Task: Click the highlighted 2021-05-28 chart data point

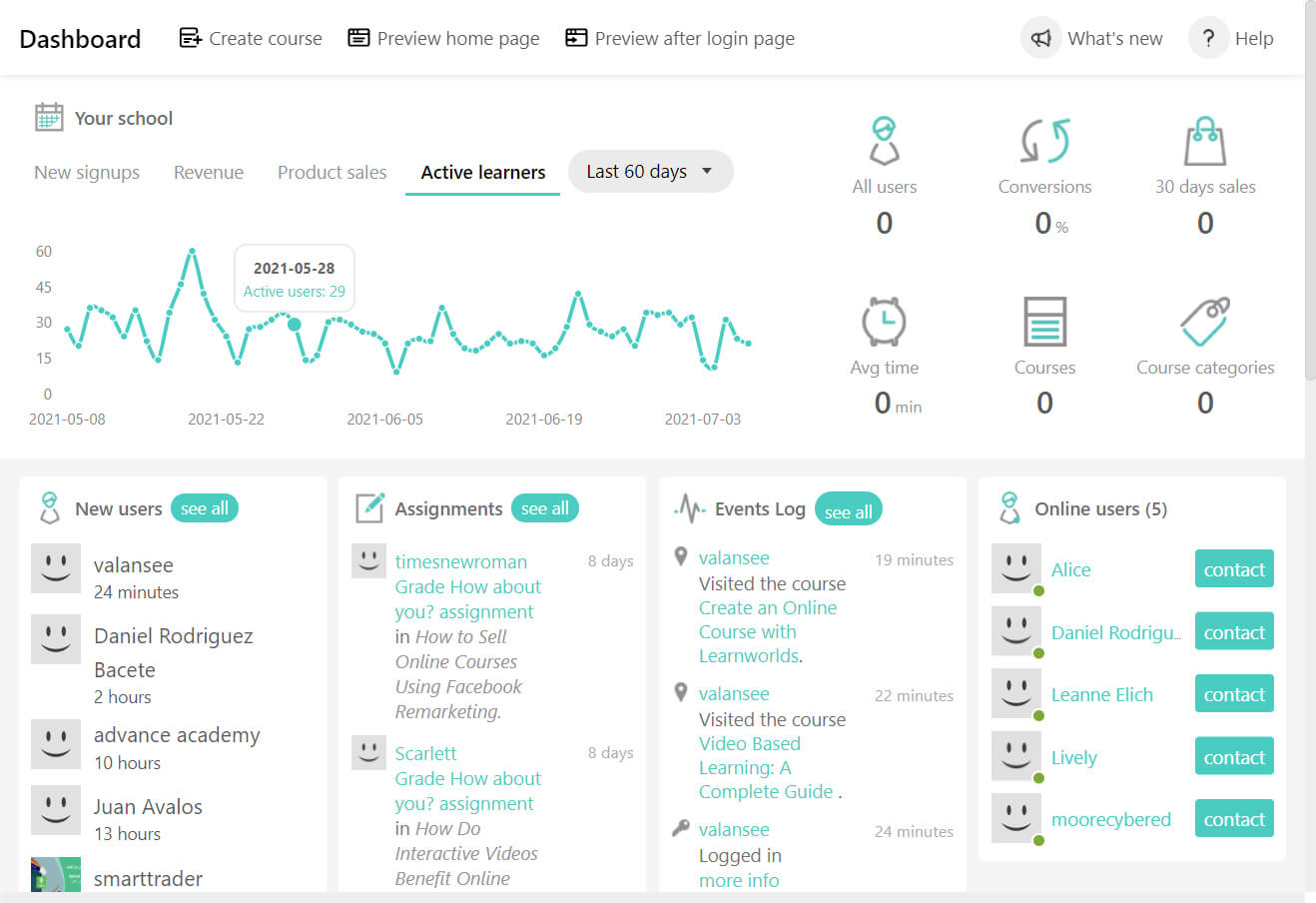Action: point(295,325)
